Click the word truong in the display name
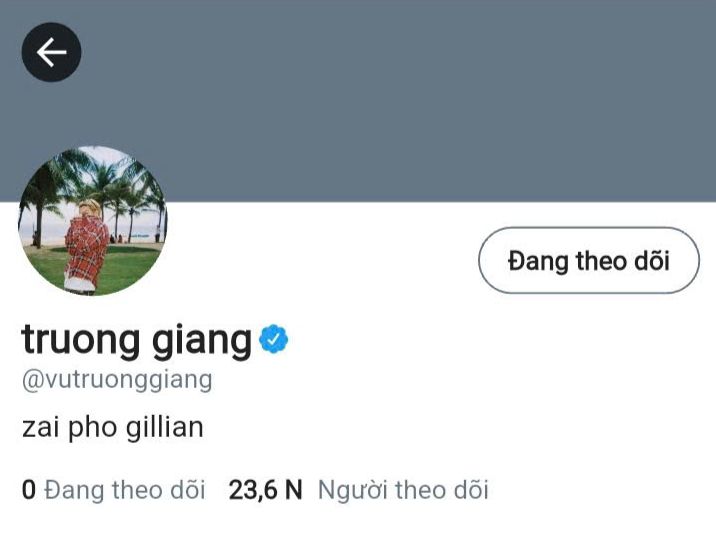The width and height of the screenshot is (716, 540). coord(80,341)
